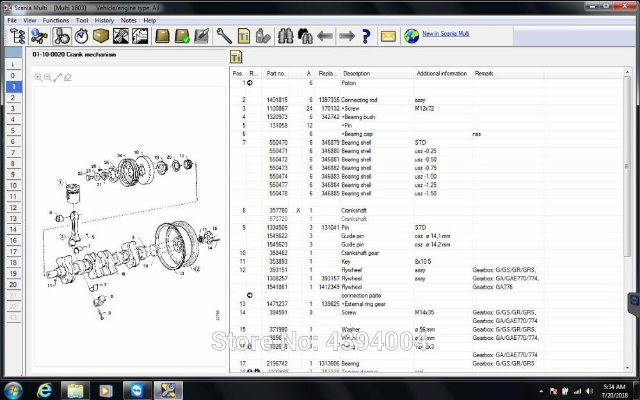Select page tab 5 in the sidebar
Viewport: 640px width, 400px height.
click(13, 130)
